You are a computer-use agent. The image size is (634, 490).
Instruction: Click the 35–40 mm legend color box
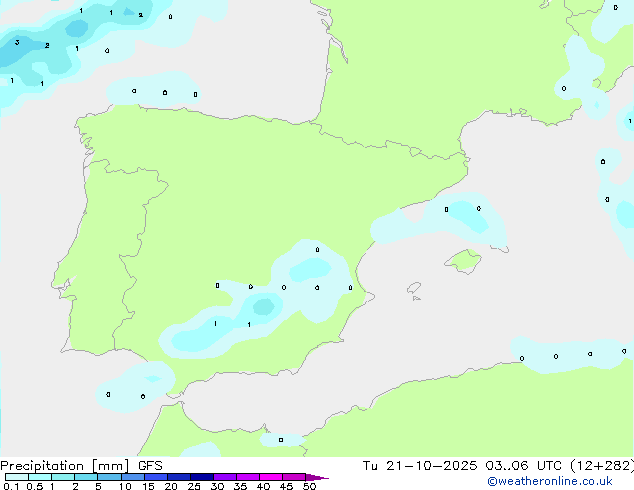248,477
